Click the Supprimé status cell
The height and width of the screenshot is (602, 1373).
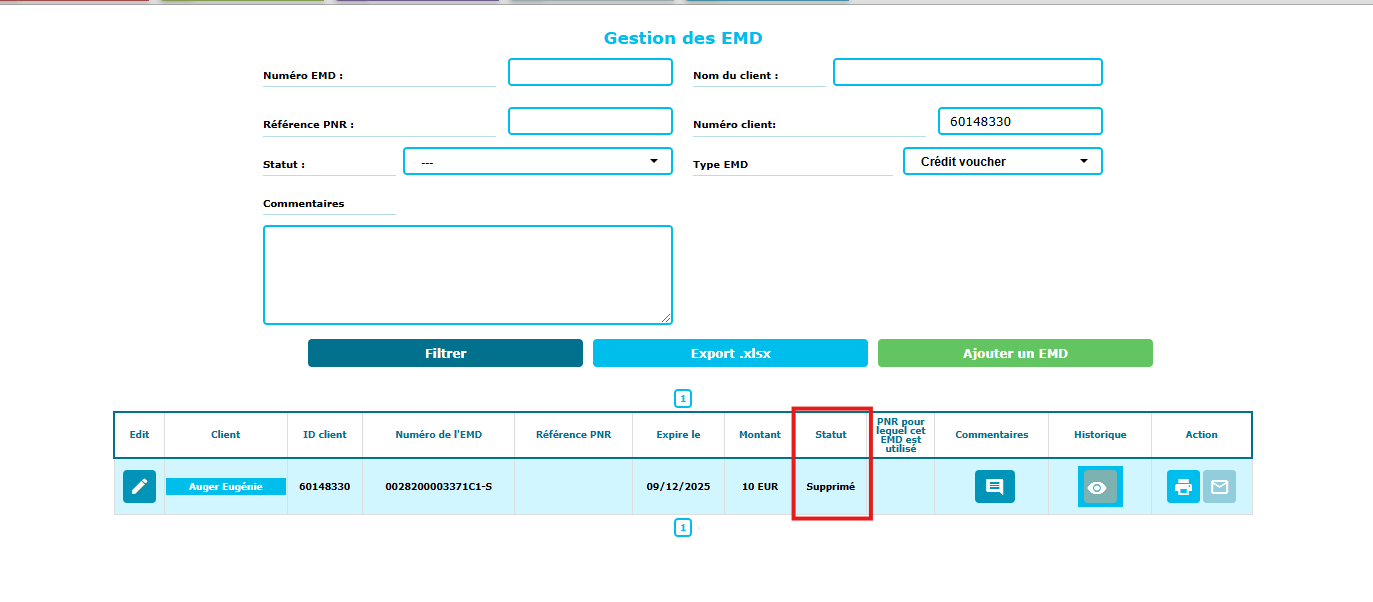click(831, 486)
